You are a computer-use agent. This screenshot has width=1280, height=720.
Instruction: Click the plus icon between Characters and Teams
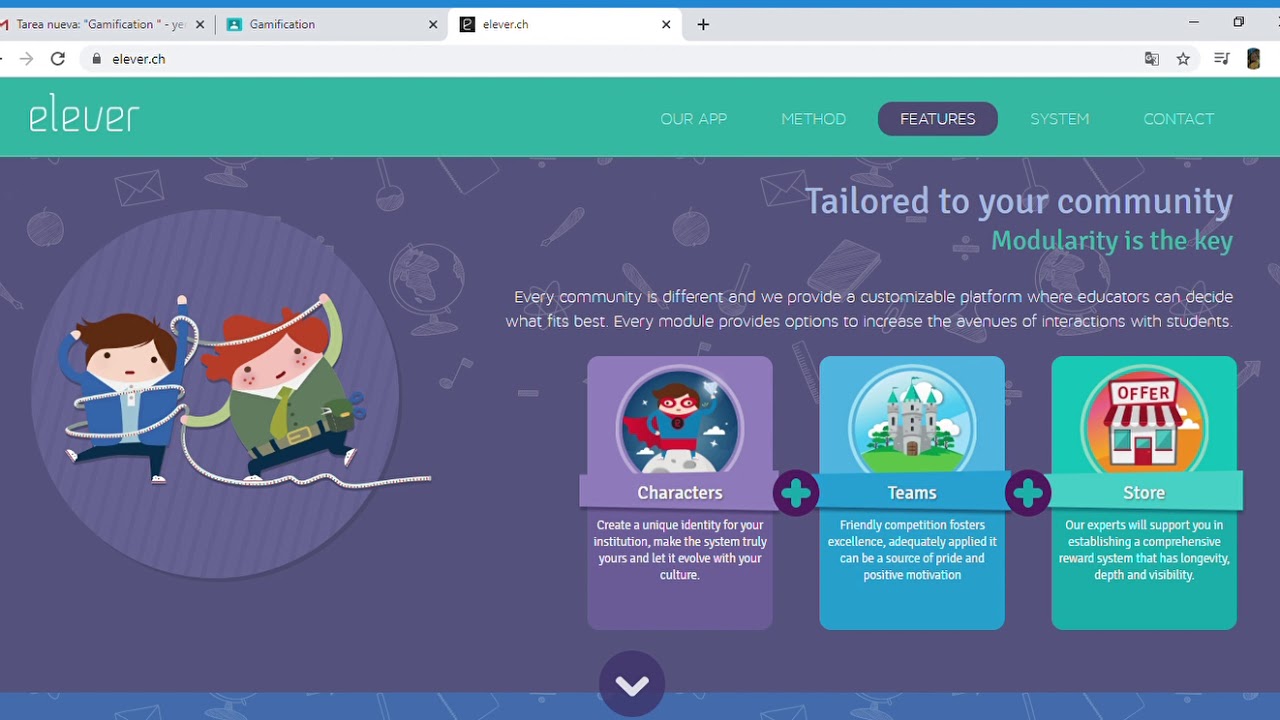[796, 493]
